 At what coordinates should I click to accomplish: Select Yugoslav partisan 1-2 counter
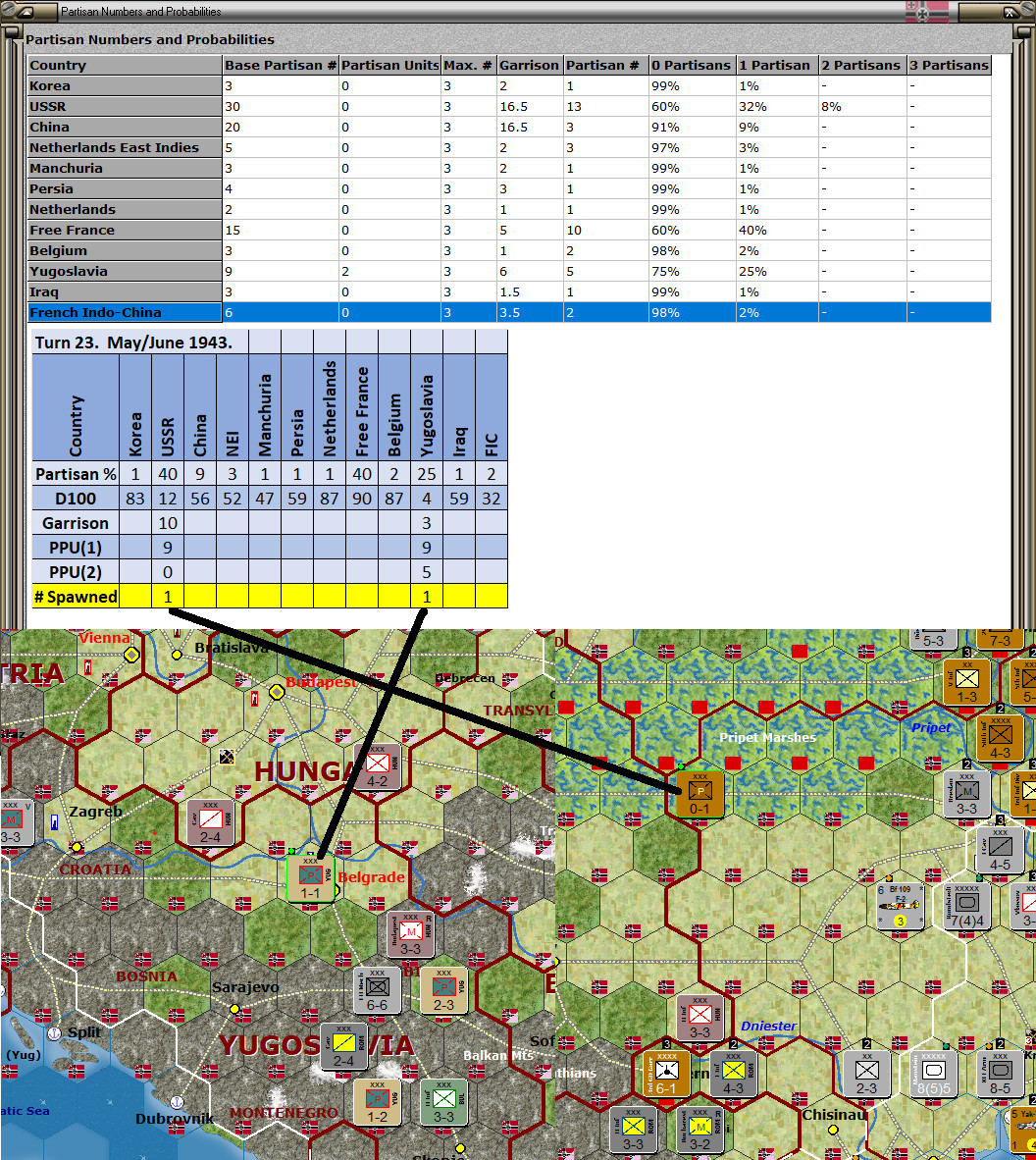pos(377,1102)
